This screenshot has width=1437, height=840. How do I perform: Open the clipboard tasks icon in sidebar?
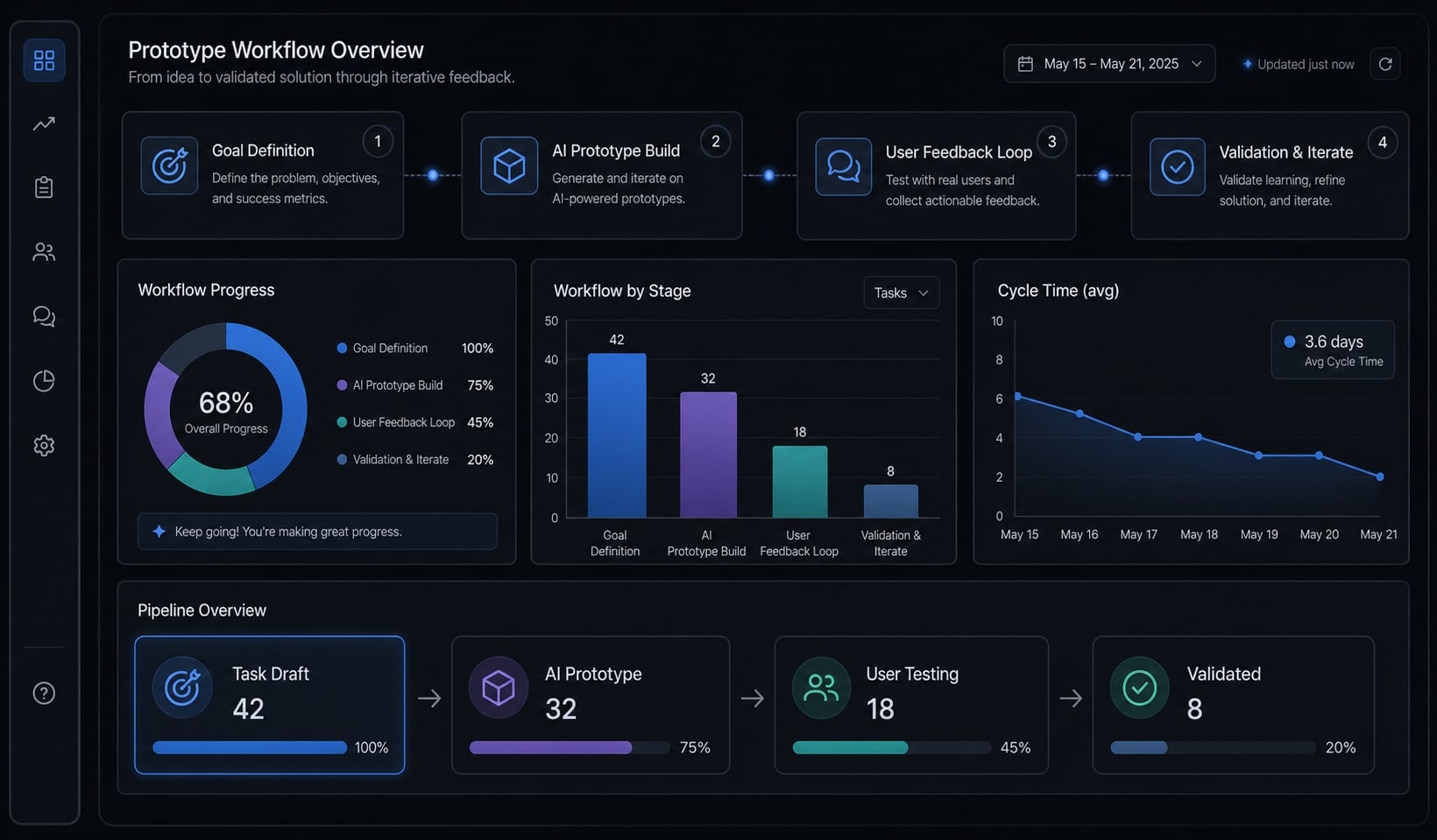[x=44, y=187]
